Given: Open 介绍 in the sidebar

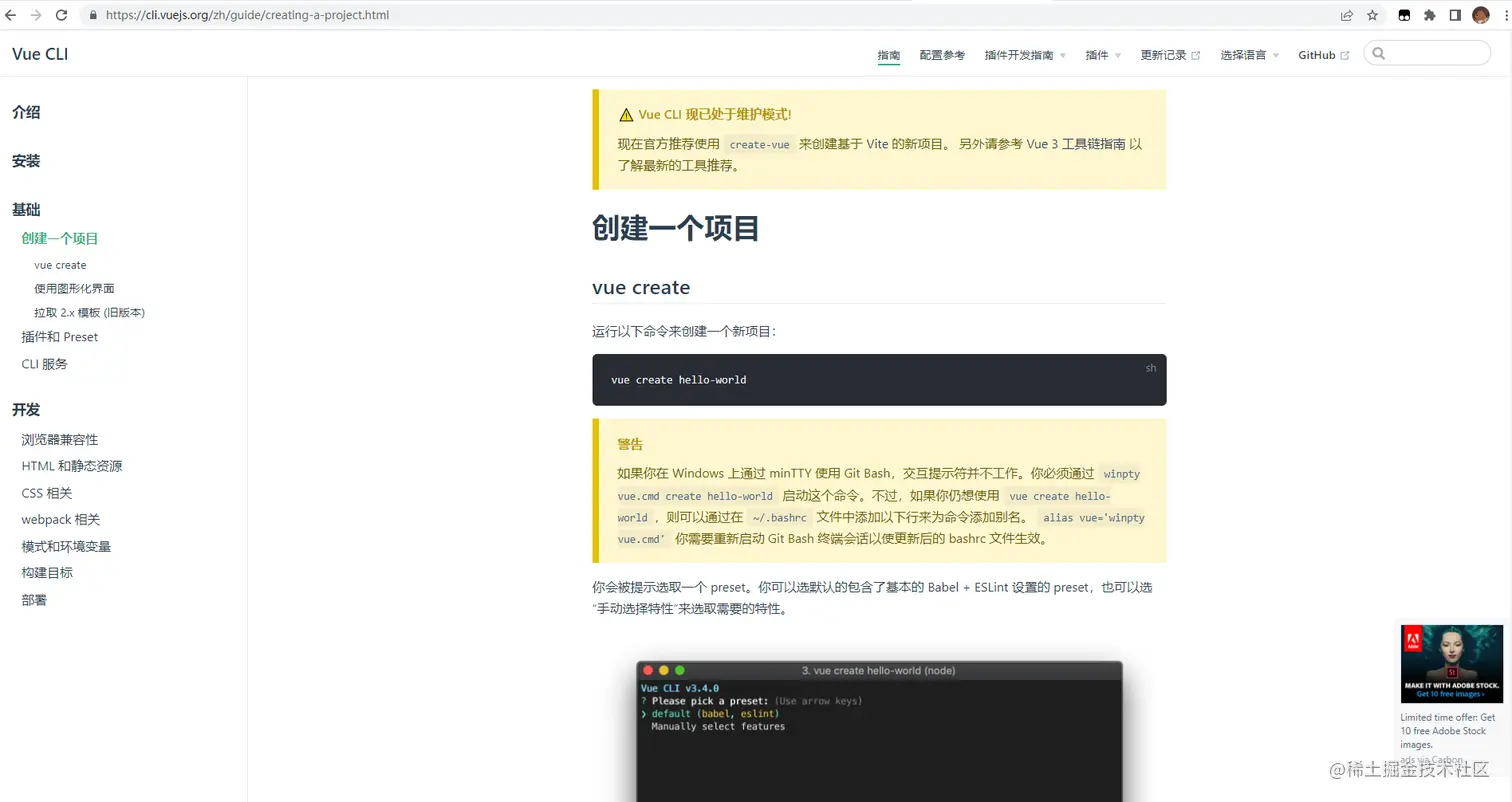Looking at the screenshot, I should click(26, 113).
